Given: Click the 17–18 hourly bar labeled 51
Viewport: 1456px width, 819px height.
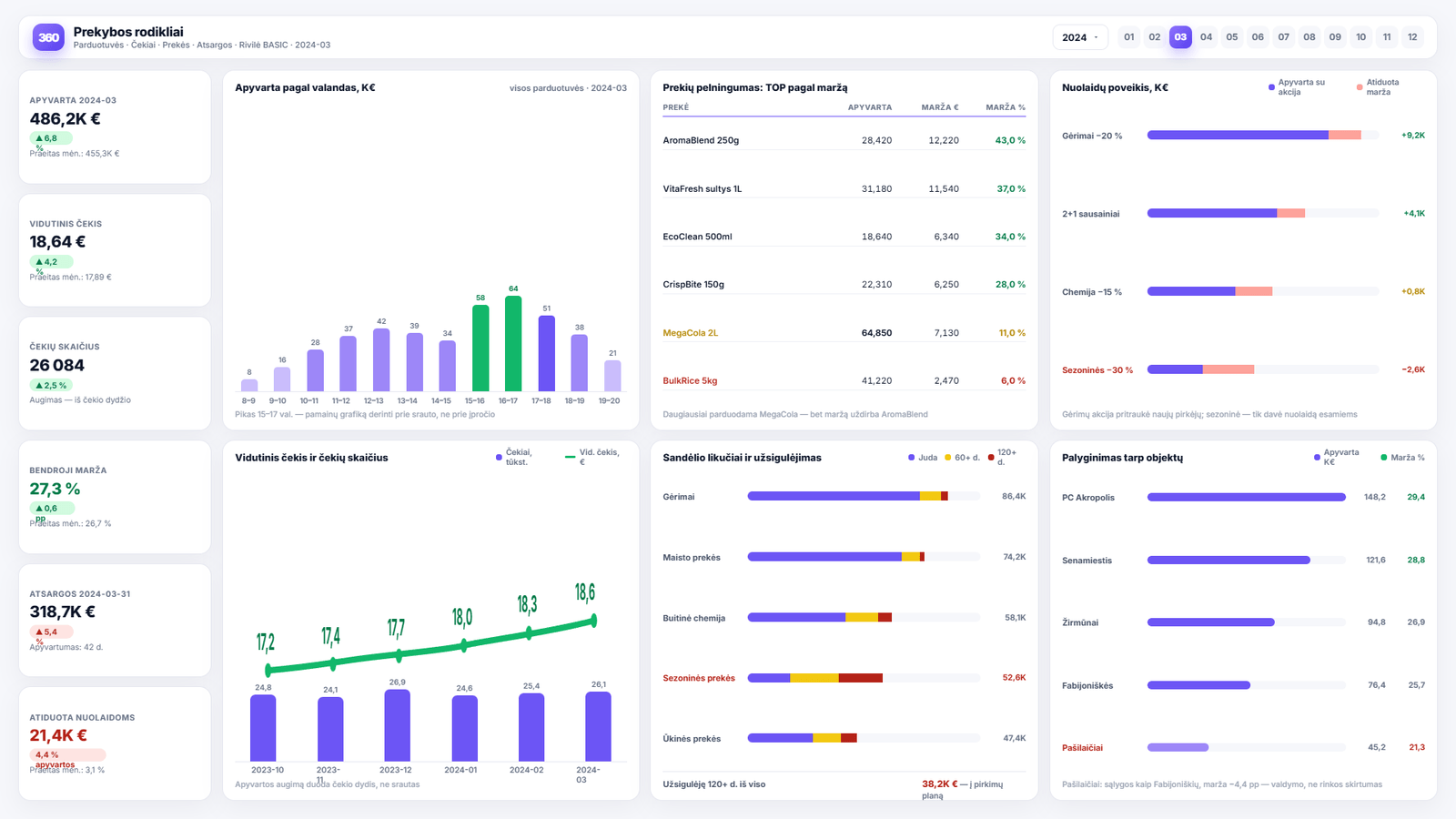Looking at the screenshot, I should click(546, 353).
